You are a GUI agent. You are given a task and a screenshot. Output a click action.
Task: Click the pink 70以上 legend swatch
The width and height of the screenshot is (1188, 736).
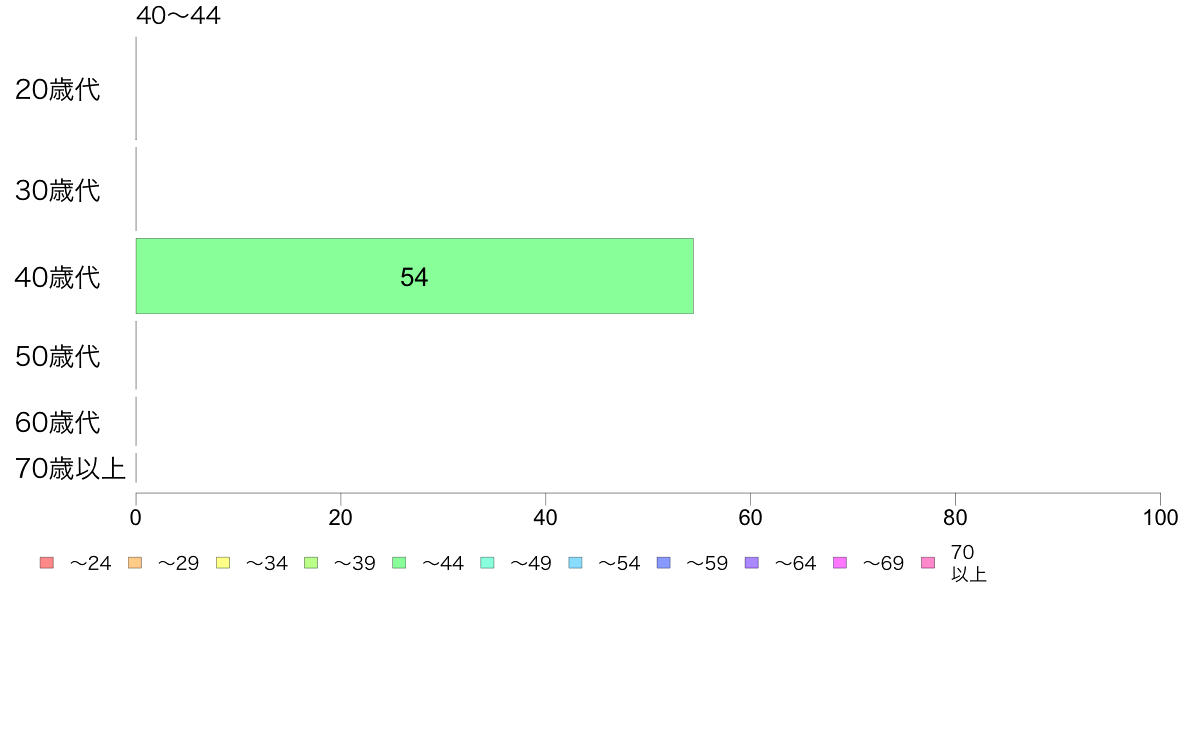click(x=928, y=562)
